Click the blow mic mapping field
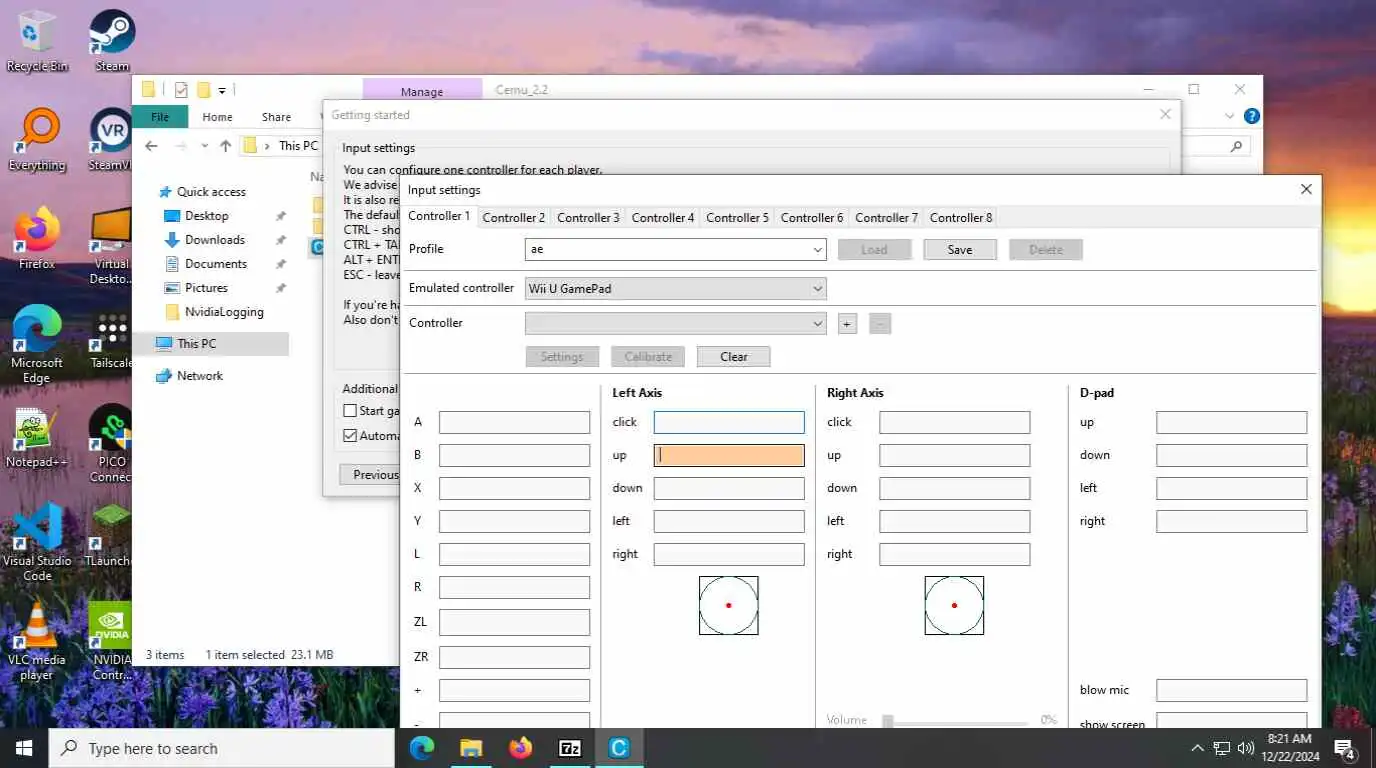Image resolution: width=1376 pixels, height=768 pixels. 1232,690
